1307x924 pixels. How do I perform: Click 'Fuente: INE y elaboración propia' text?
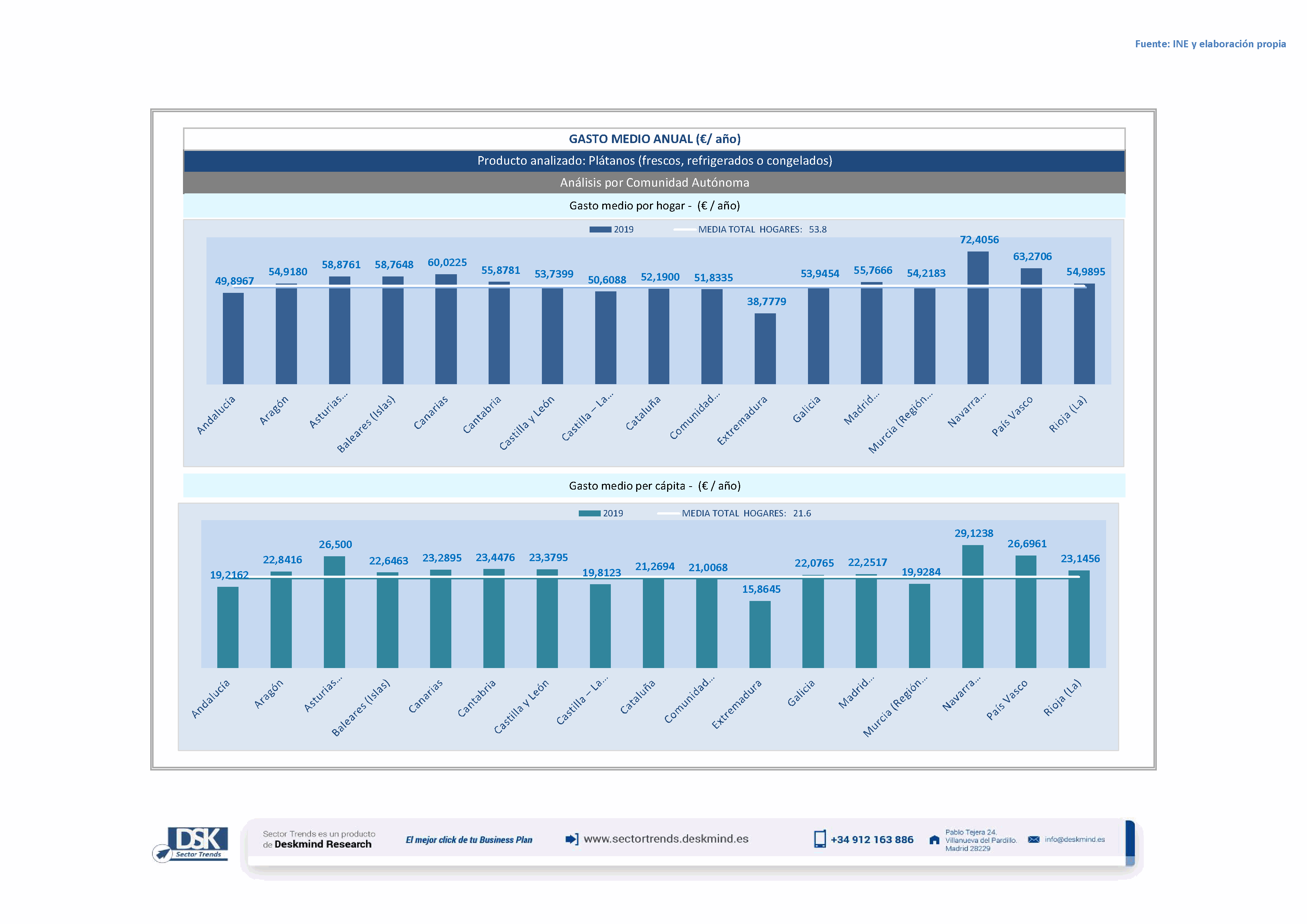[x=1210, y=44]
